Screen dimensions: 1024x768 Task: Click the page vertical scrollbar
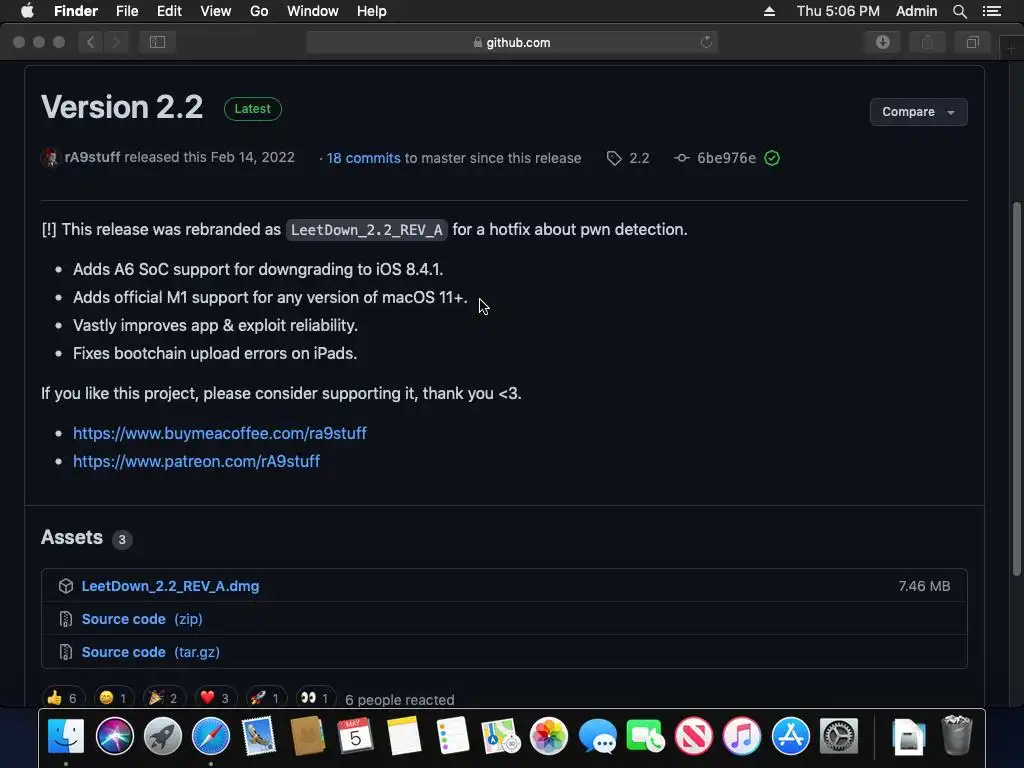pos(1016,389)
